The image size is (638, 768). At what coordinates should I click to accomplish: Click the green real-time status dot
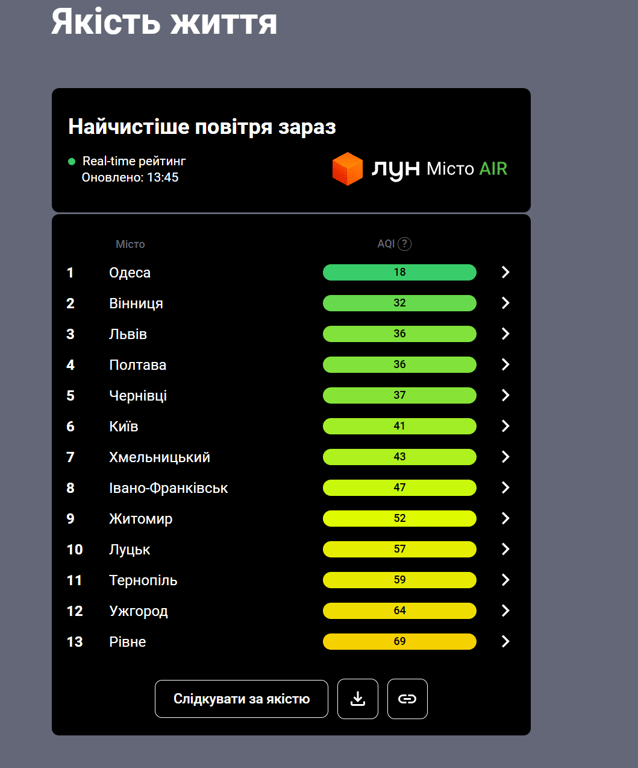(x=72, y=161)
